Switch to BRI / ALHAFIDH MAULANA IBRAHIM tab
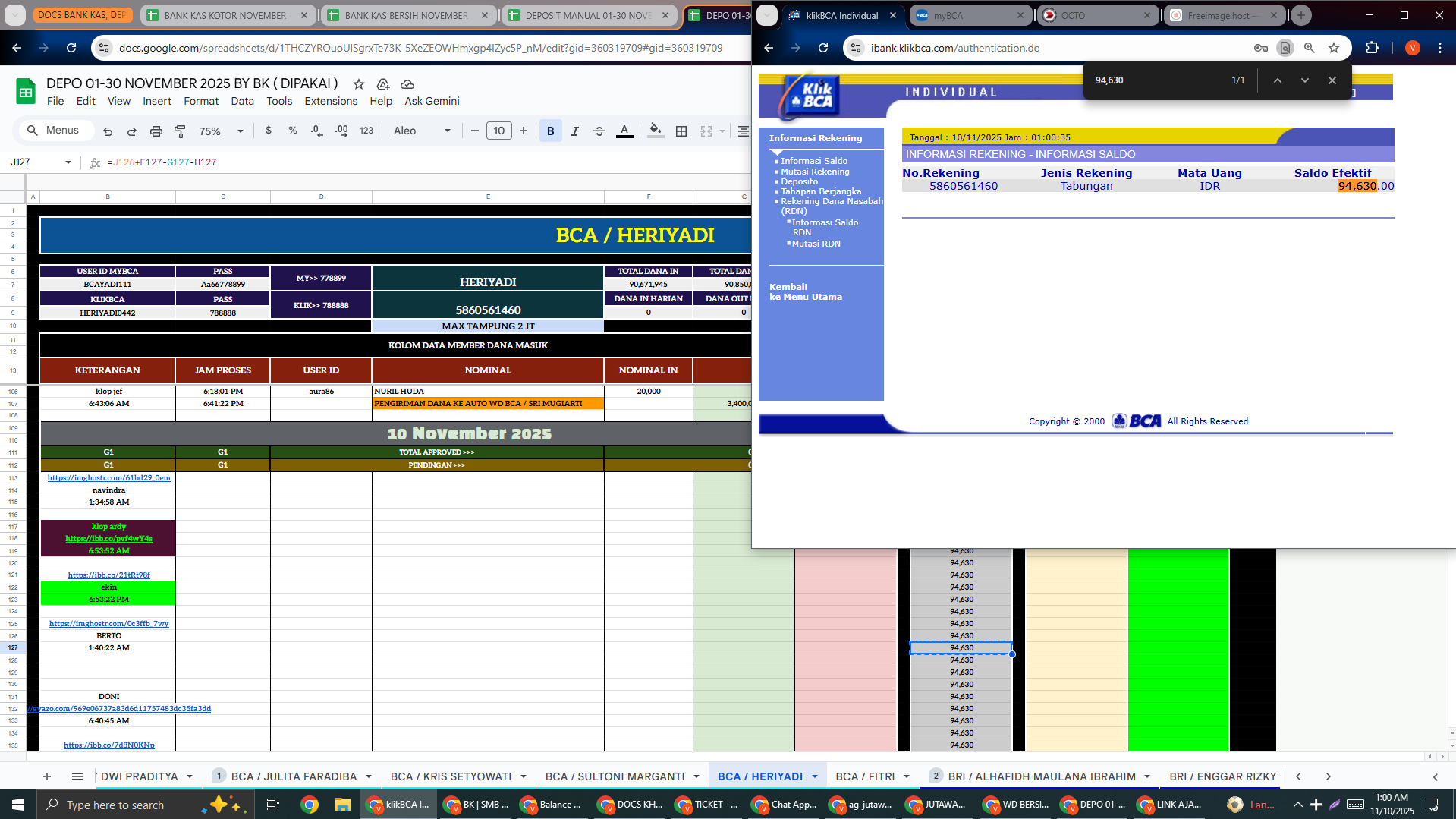This screenshot has width=1456, height=819. point(1042,776)
